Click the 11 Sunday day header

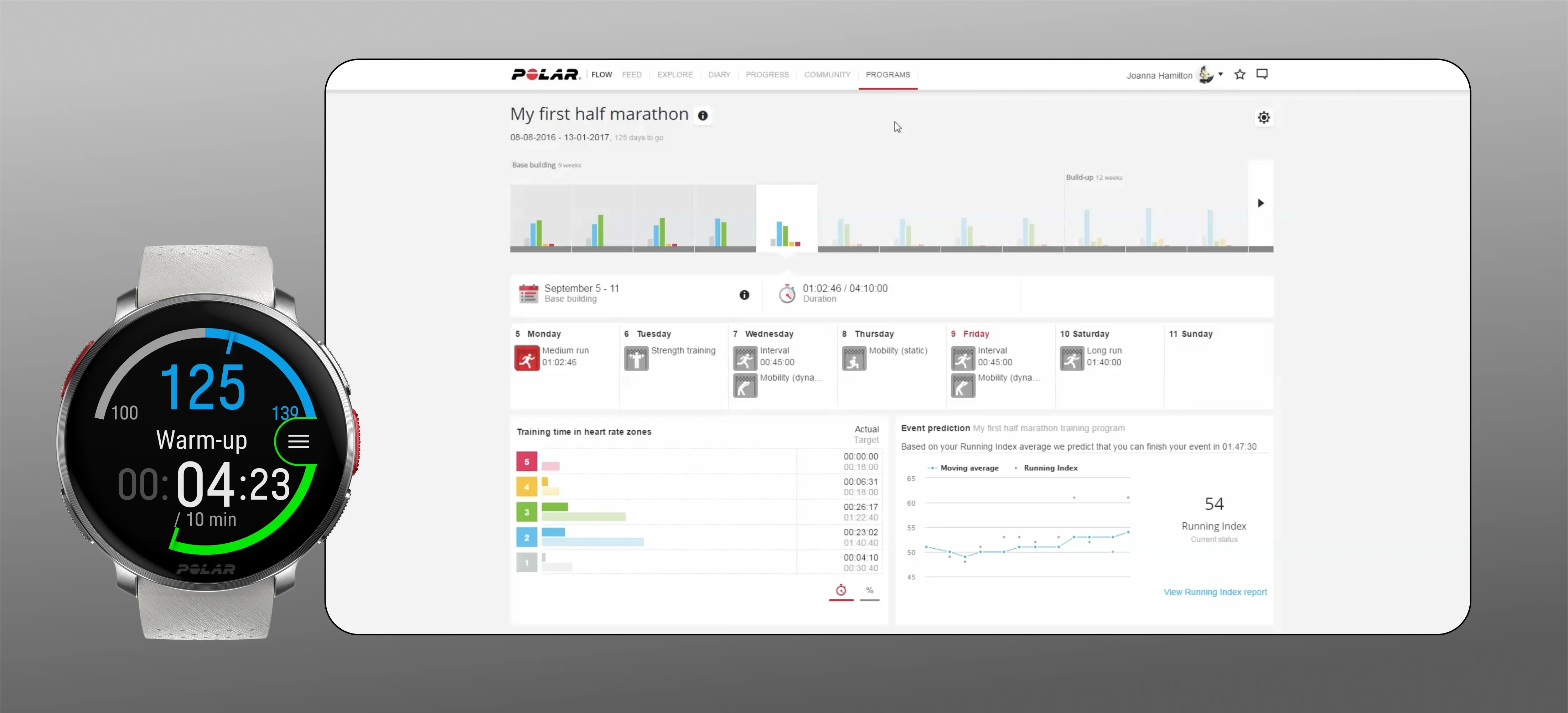click(x=1191, y=334)
